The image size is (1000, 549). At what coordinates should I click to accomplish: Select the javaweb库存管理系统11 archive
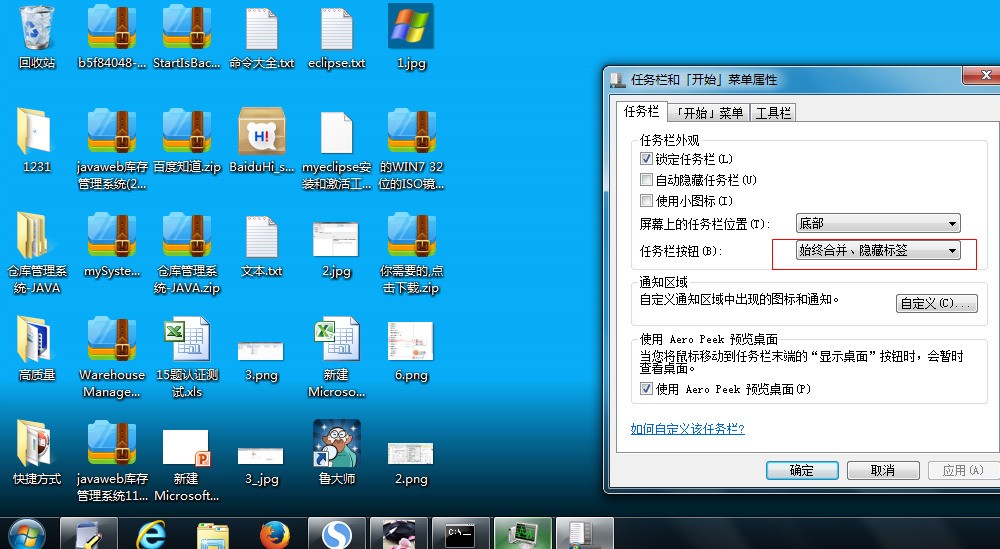tap(112, 443)
